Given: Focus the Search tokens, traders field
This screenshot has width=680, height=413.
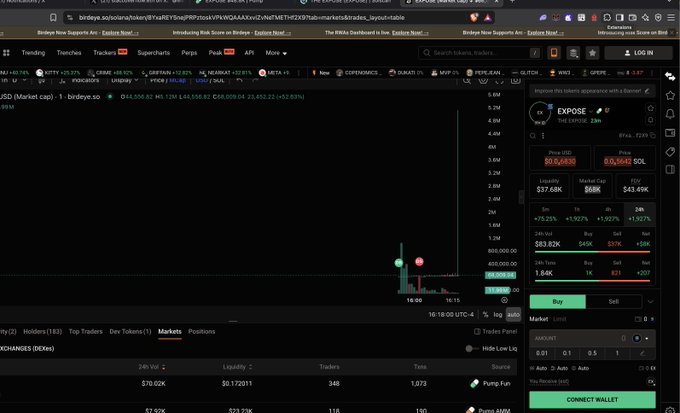Looking at the screenshot, I should (x=480, y=52).
